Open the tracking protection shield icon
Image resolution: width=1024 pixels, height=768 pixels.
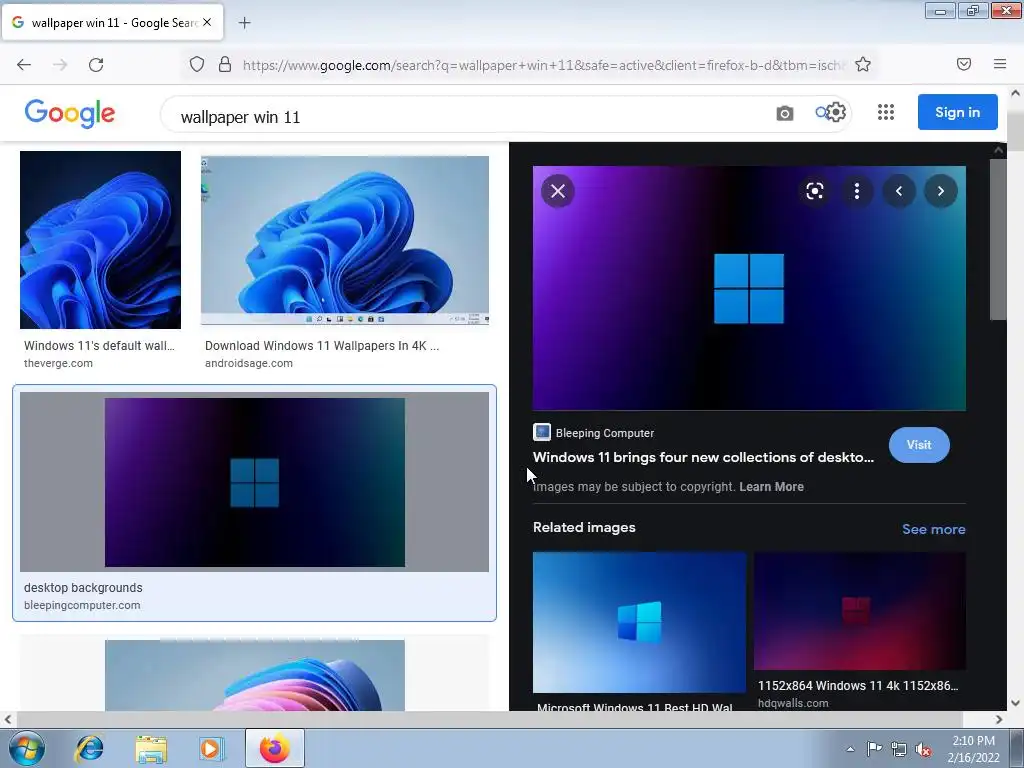pyautogui.click(x=197, y=64)
